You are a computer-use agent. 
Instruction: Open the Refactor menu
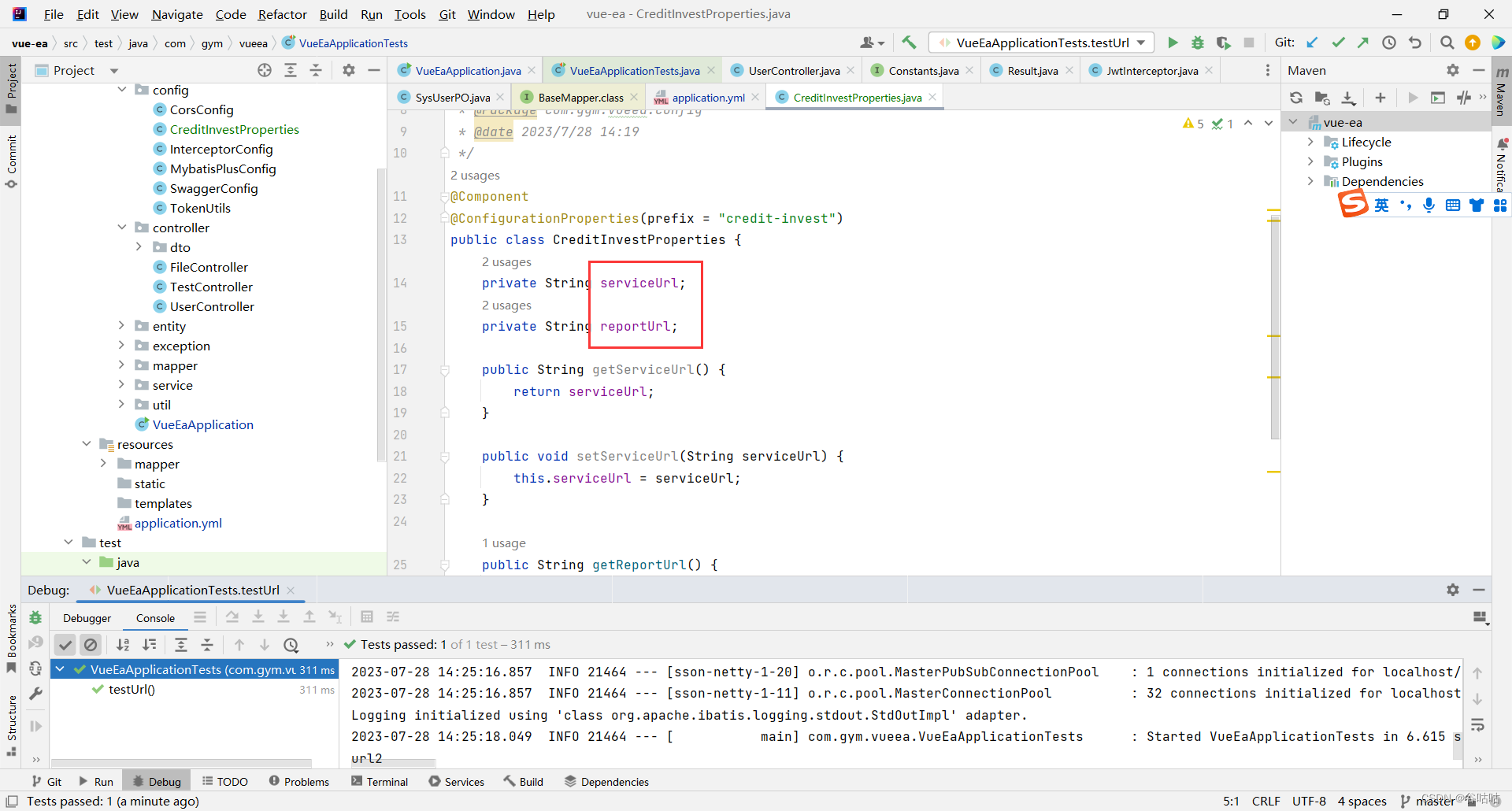tap(282, 14)
